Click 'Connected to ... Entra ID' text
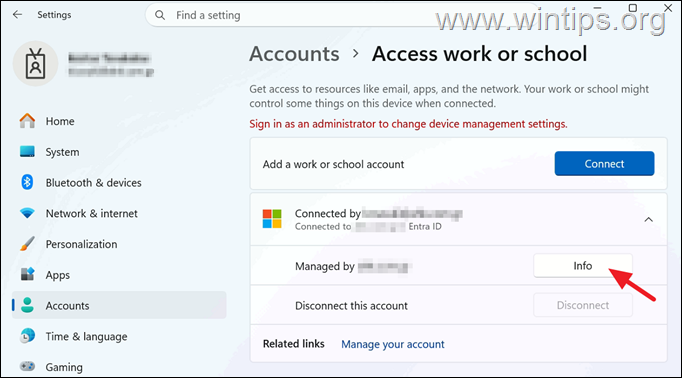 [x=368, y=226]
